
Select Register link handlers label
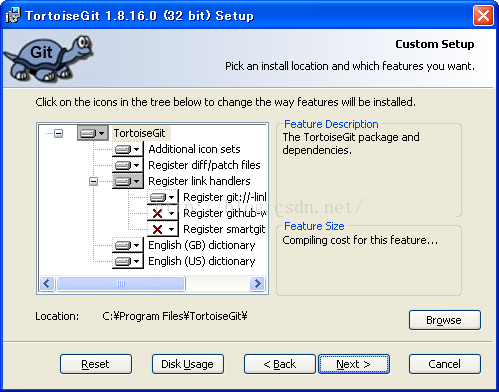coord(199,181)
